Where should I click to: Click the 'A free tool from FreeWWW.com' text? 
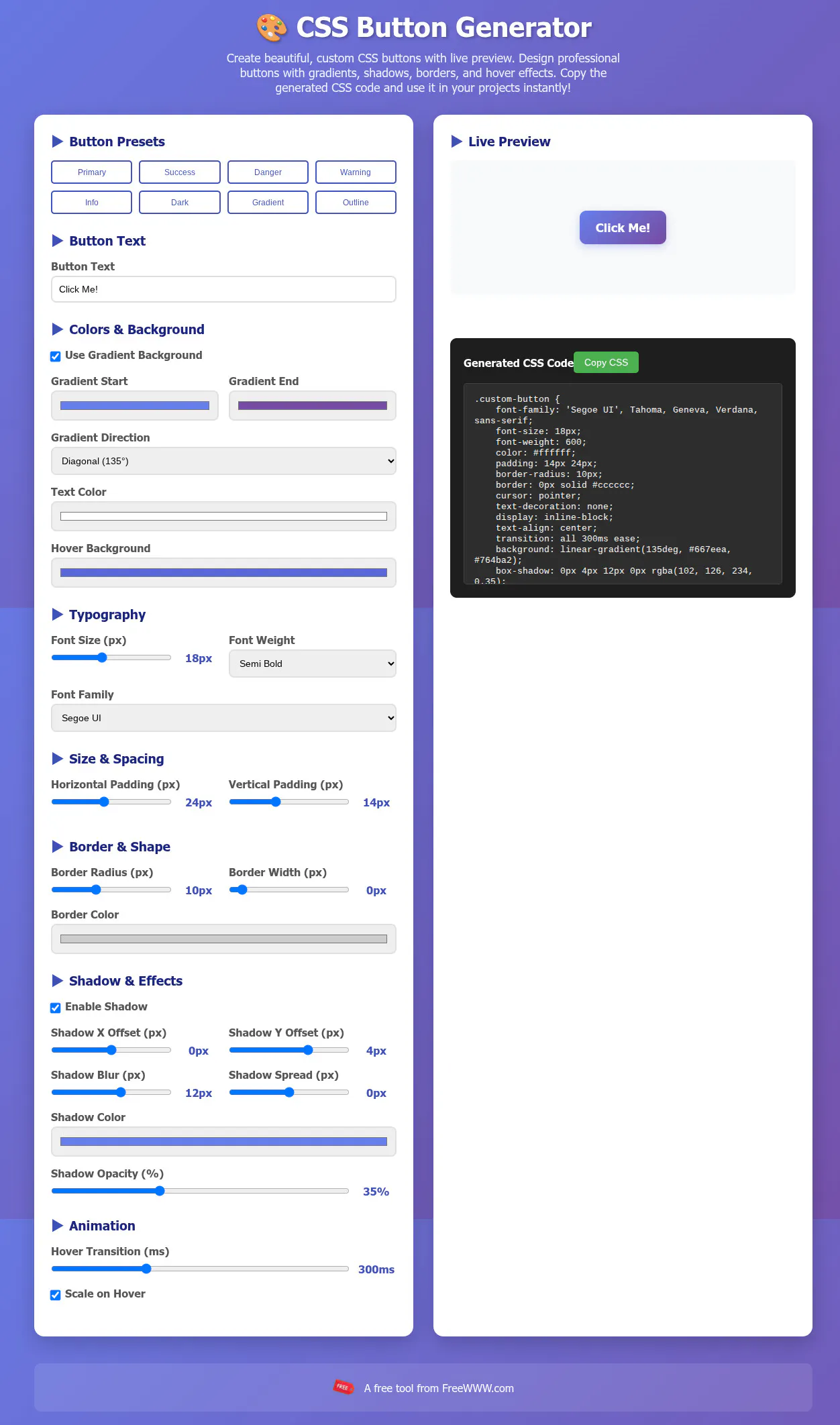coord(439,1388)
